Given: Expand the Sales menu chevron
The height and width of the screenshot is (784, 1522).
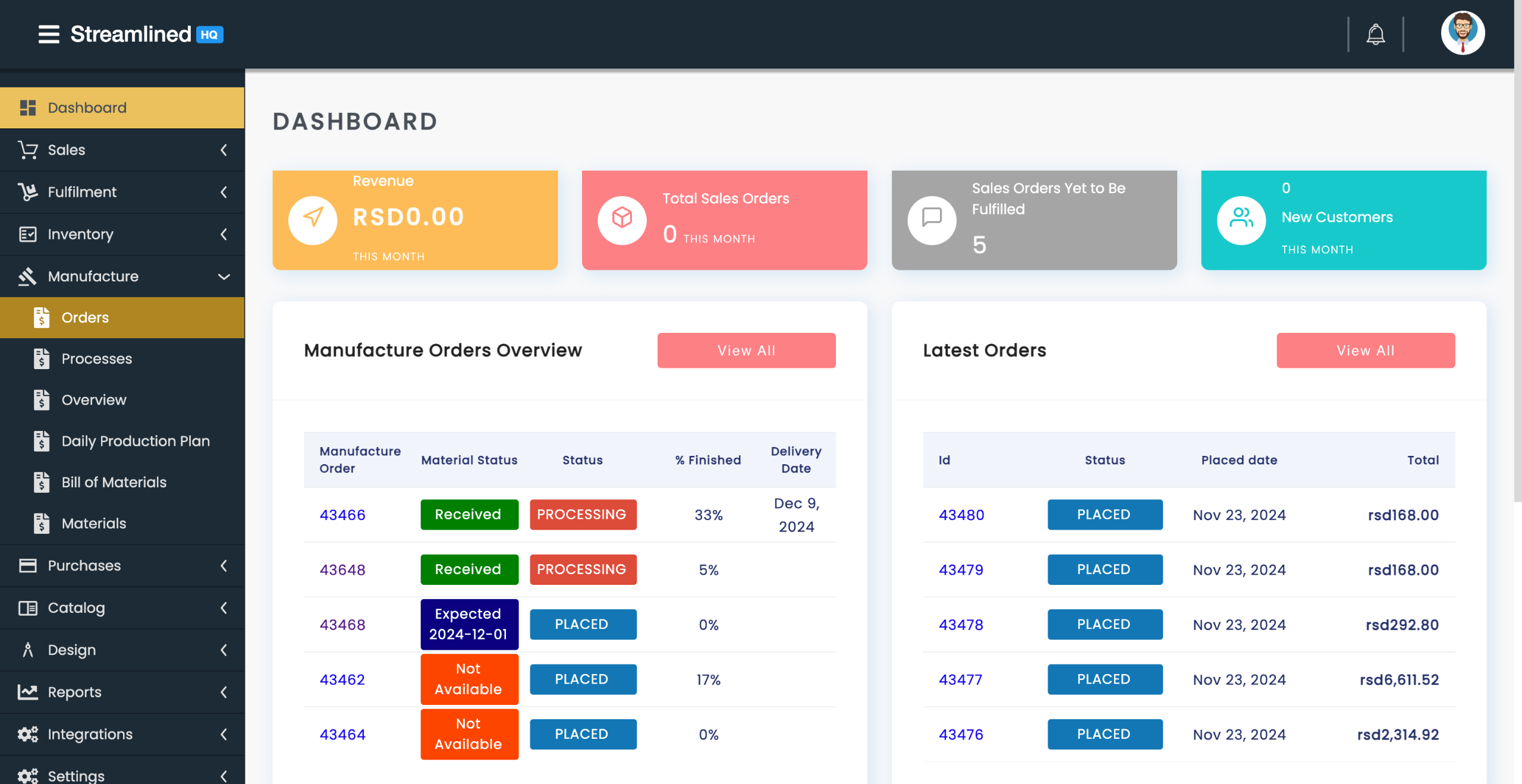Looking at the screenshot, I should point(224,150).
